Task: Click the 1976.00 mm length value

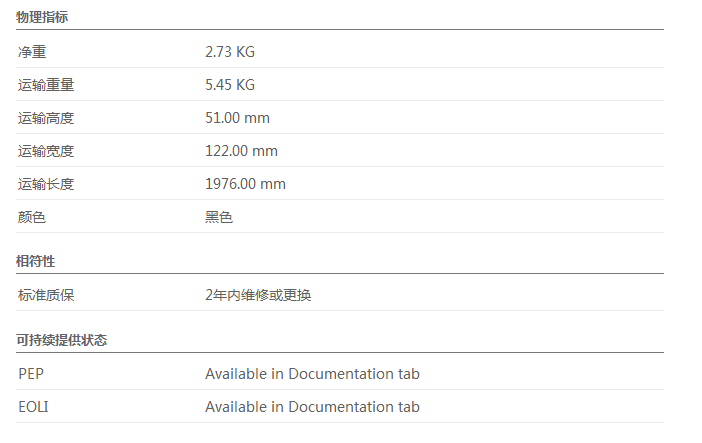Action: [245, 184]
